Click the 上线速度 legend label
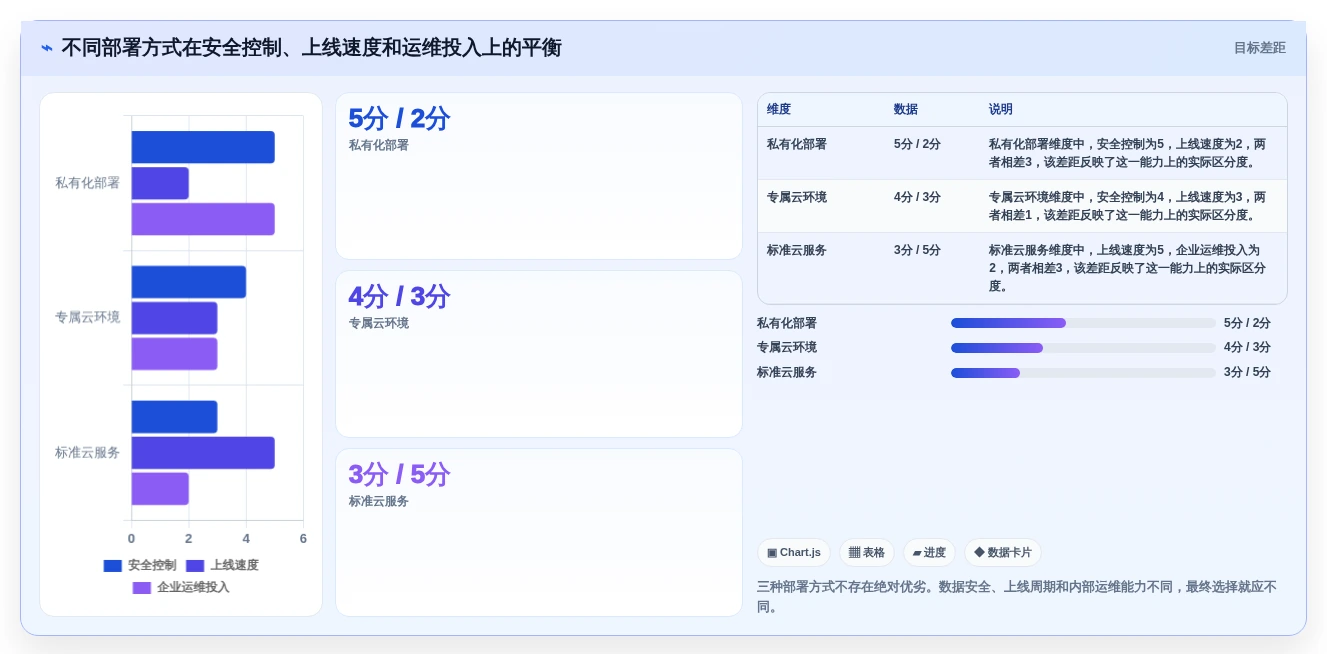The width and height of the screenshot is (1327, 654). [x=234, y=566]
